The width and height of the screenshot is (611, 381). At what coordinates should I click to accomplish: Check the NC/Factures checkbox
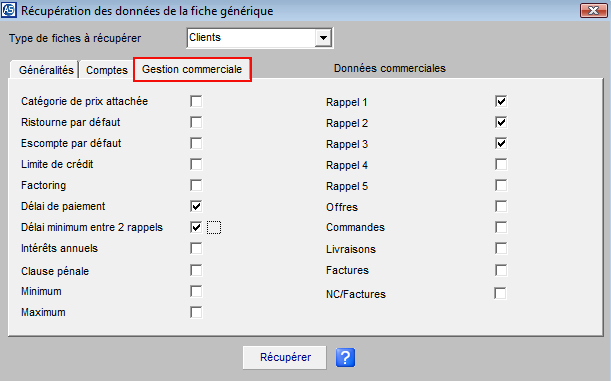[500, 293]
